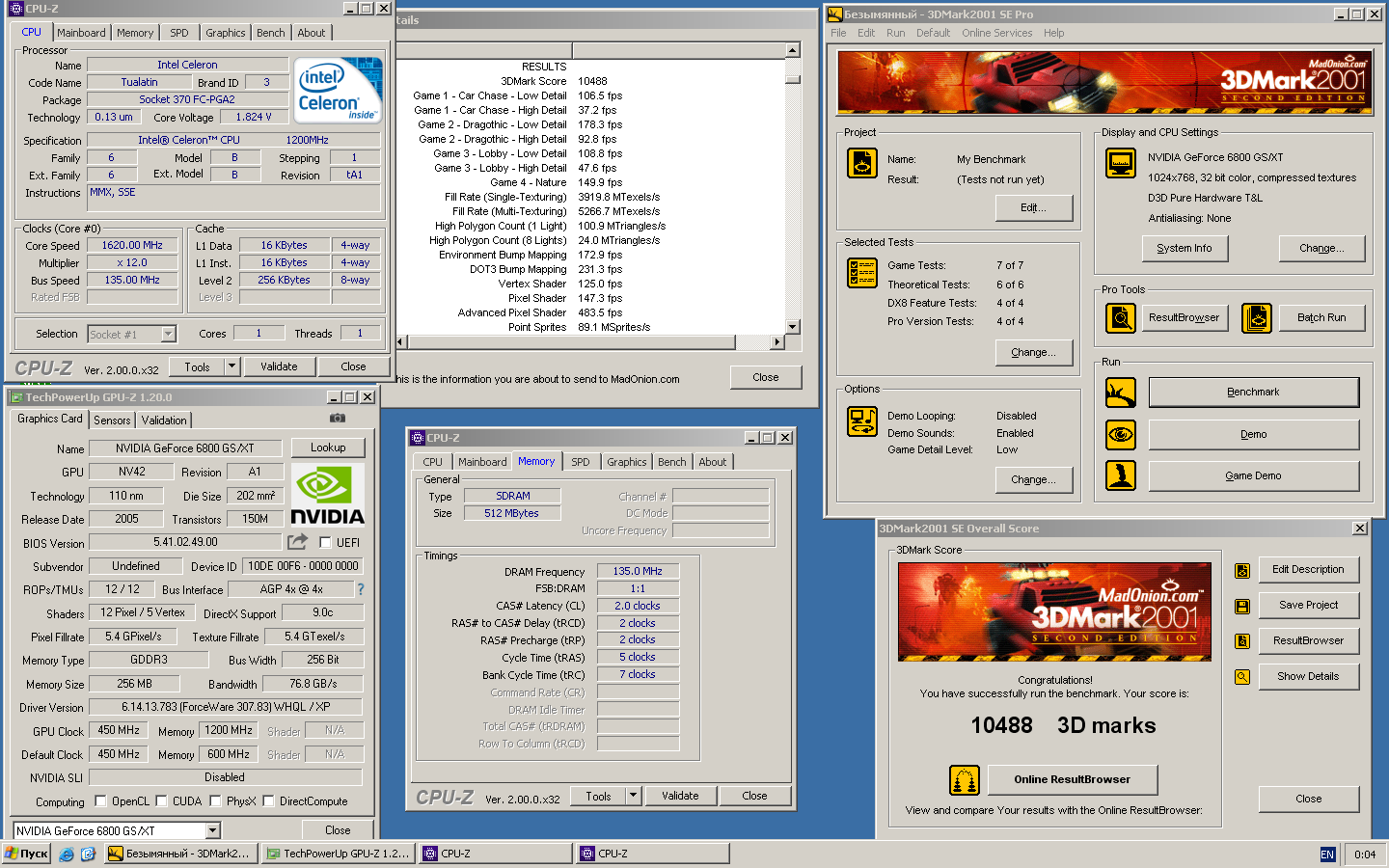Click the Benchmark run icon

click(x=1120, y=393)
